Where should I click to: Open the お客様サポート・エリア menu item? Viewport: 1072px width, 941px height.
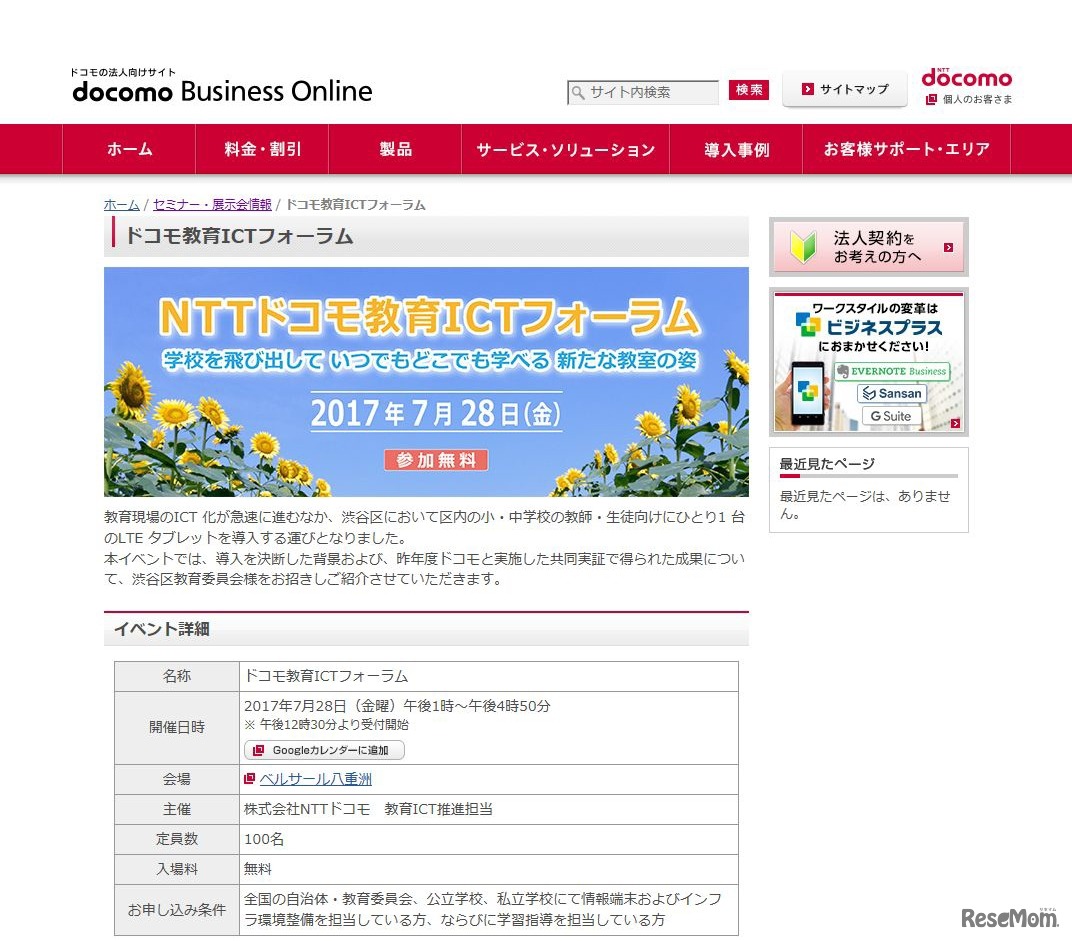coord(906,149)
